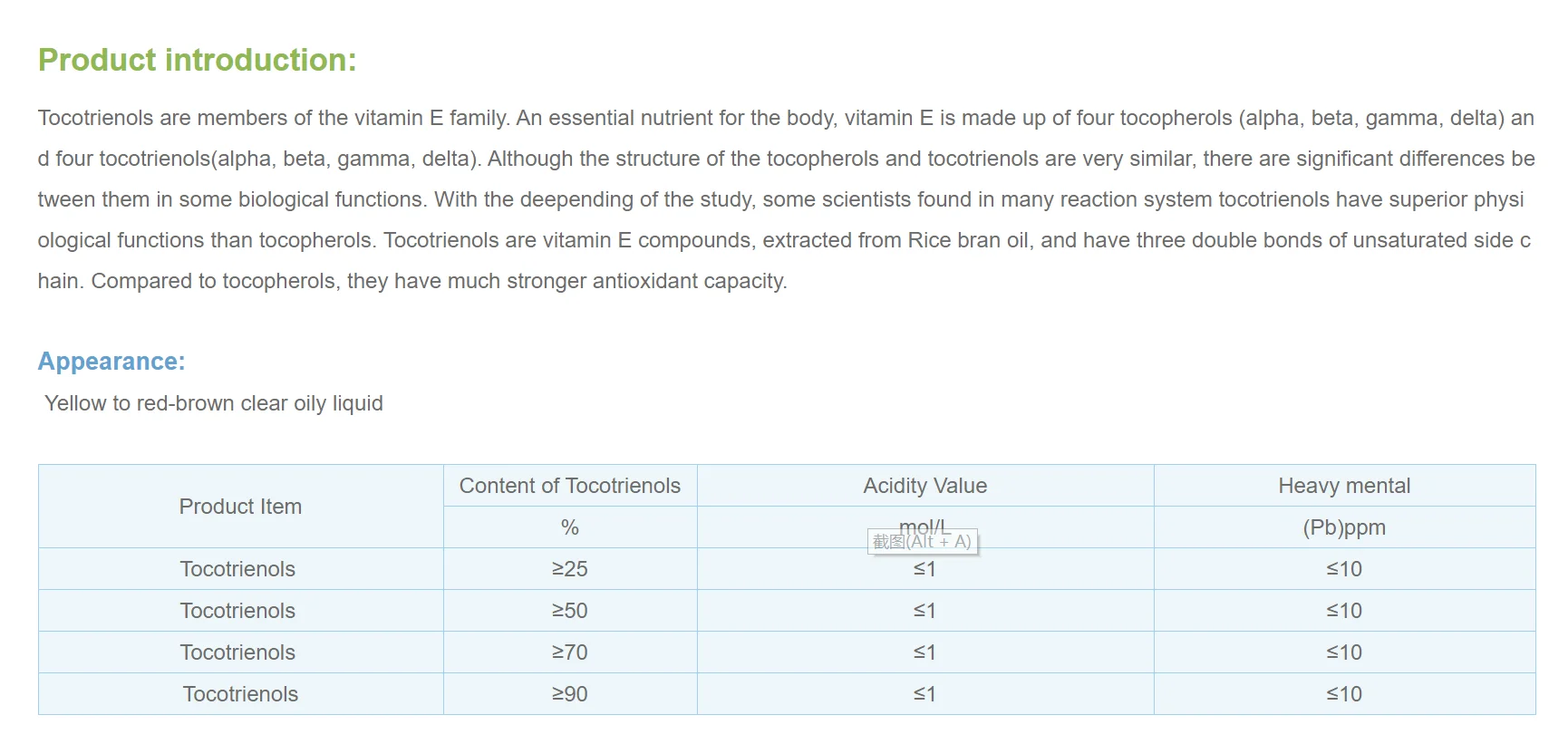The height and width of the screenshot is (744, 1568).
Task: Select the "≥50" content cell
Action: pos(569,611)
